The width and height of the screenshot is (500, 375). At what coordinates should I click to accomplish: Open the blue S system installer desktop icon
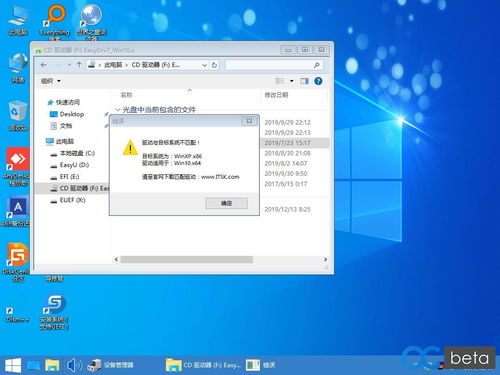(x=54, y=313)
